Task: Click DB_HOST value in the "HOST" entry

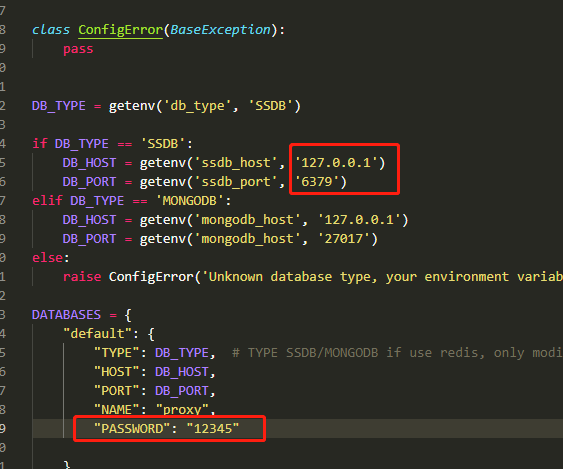Action: 182,372
